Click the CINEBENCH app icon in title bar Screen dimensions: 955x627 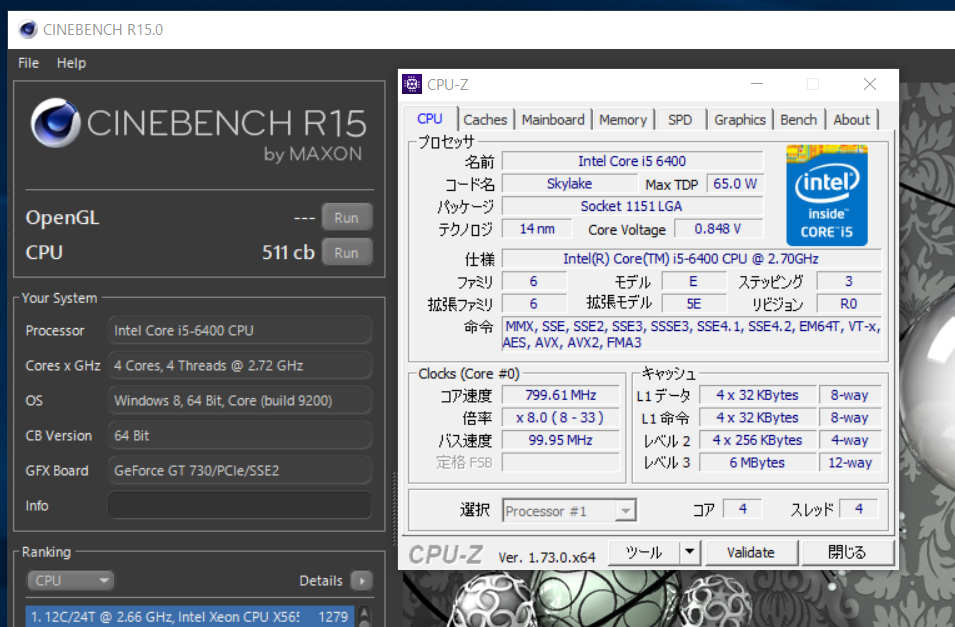(27, 29)
